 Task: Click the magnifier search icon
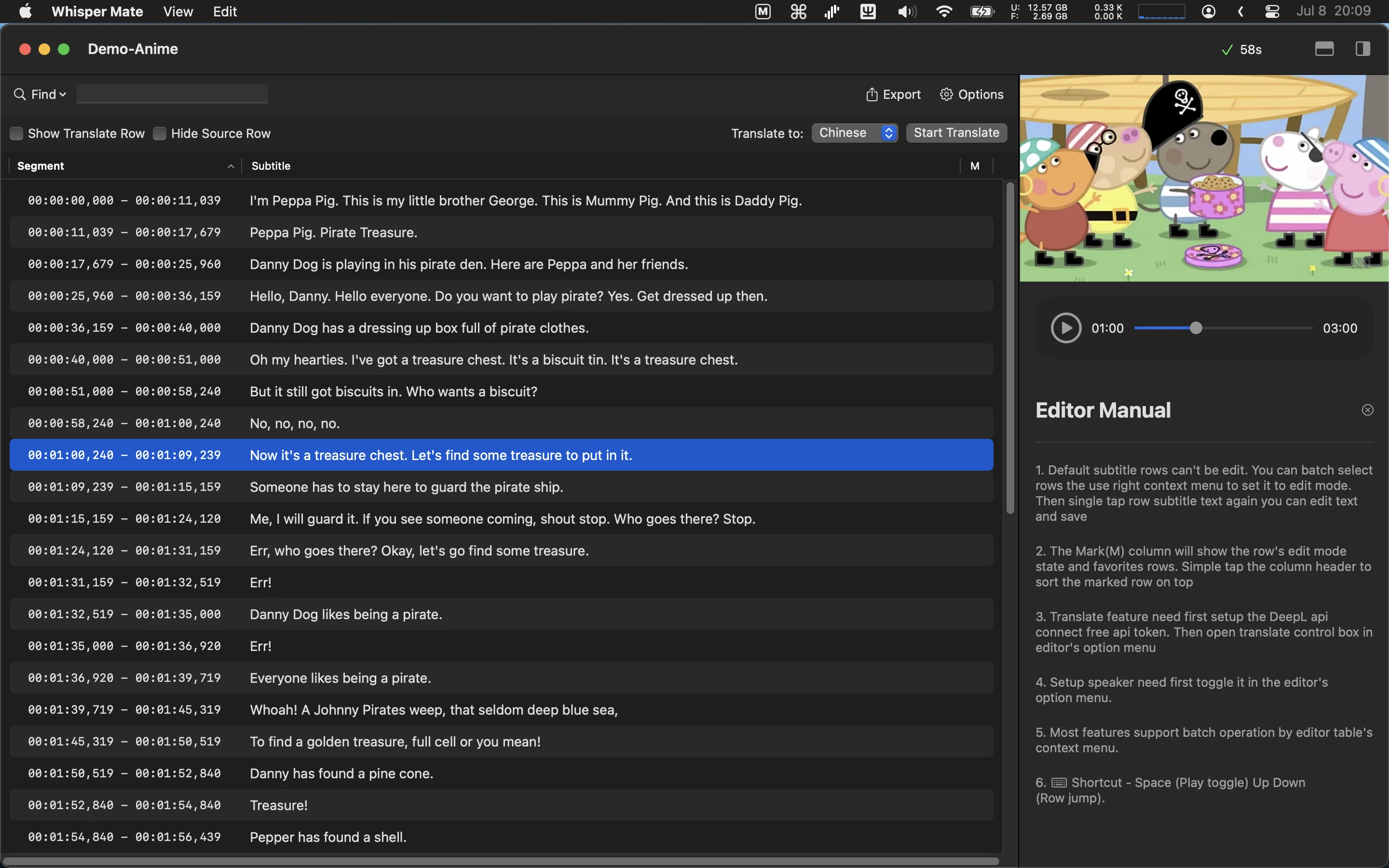click(20, 94)
